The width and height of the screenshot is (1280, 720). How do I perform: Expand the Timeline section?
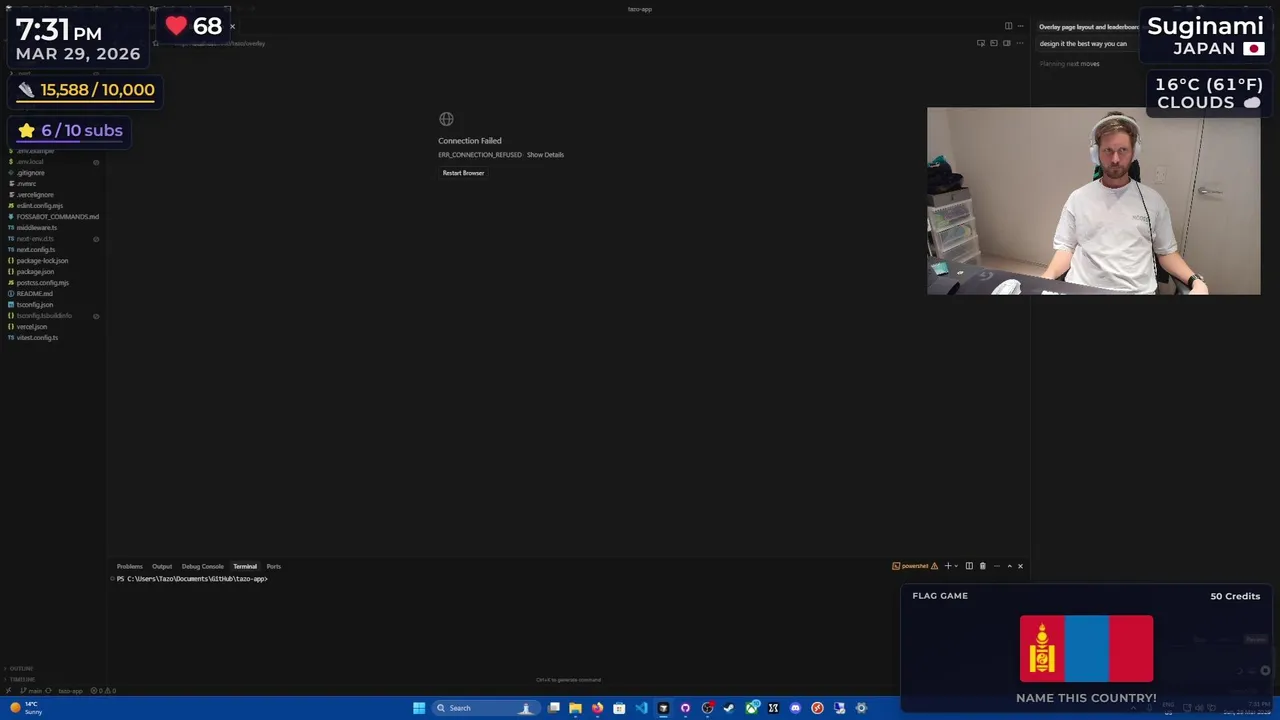(21, 679)
